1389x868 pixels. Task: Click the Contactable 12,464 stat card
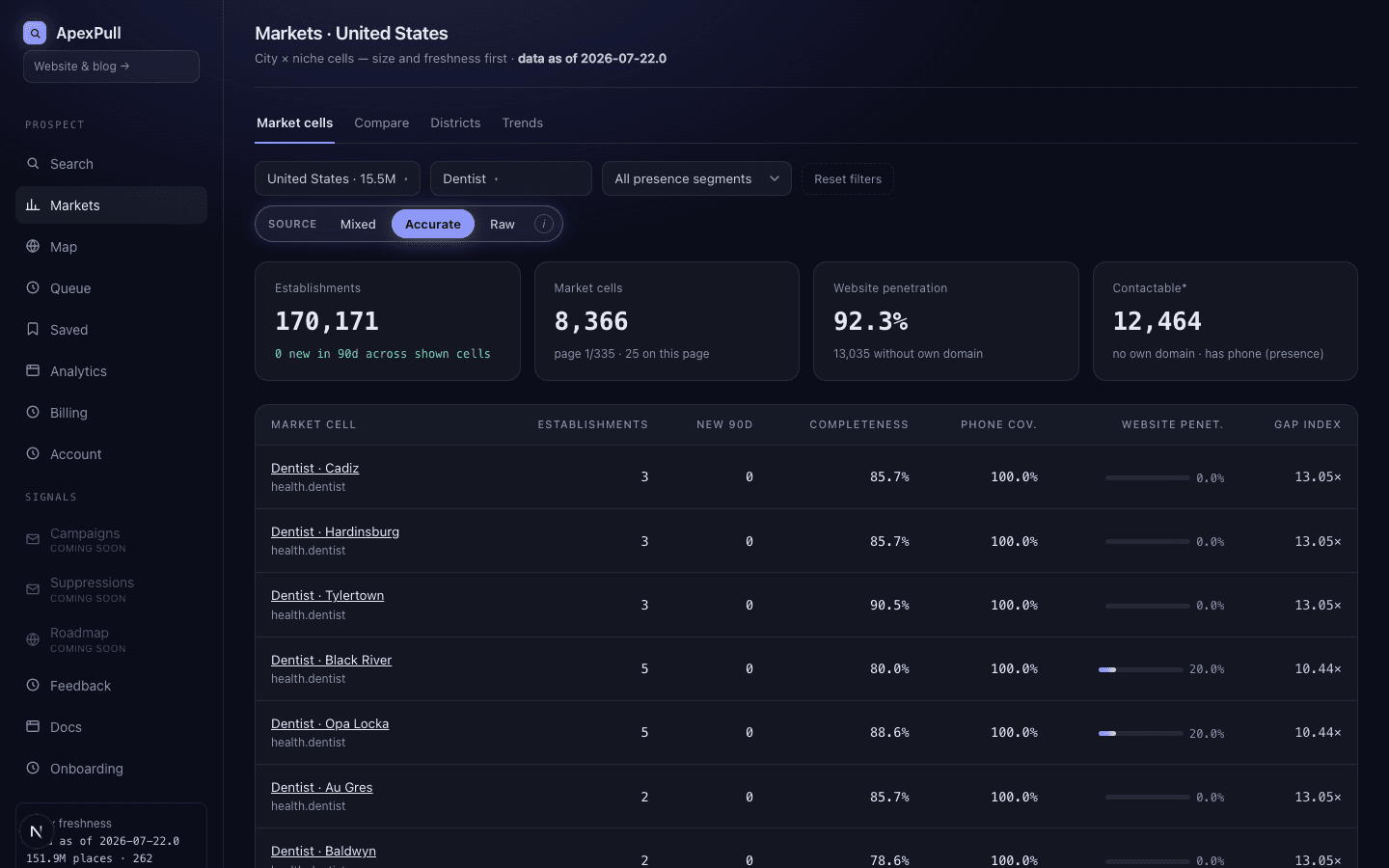click(1225, 321)
